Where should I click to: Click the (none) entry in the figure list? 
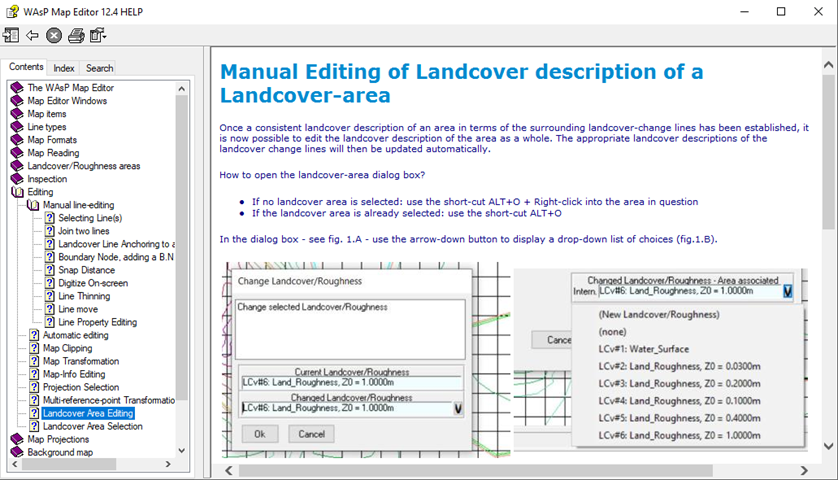click(x=612, y=332)
